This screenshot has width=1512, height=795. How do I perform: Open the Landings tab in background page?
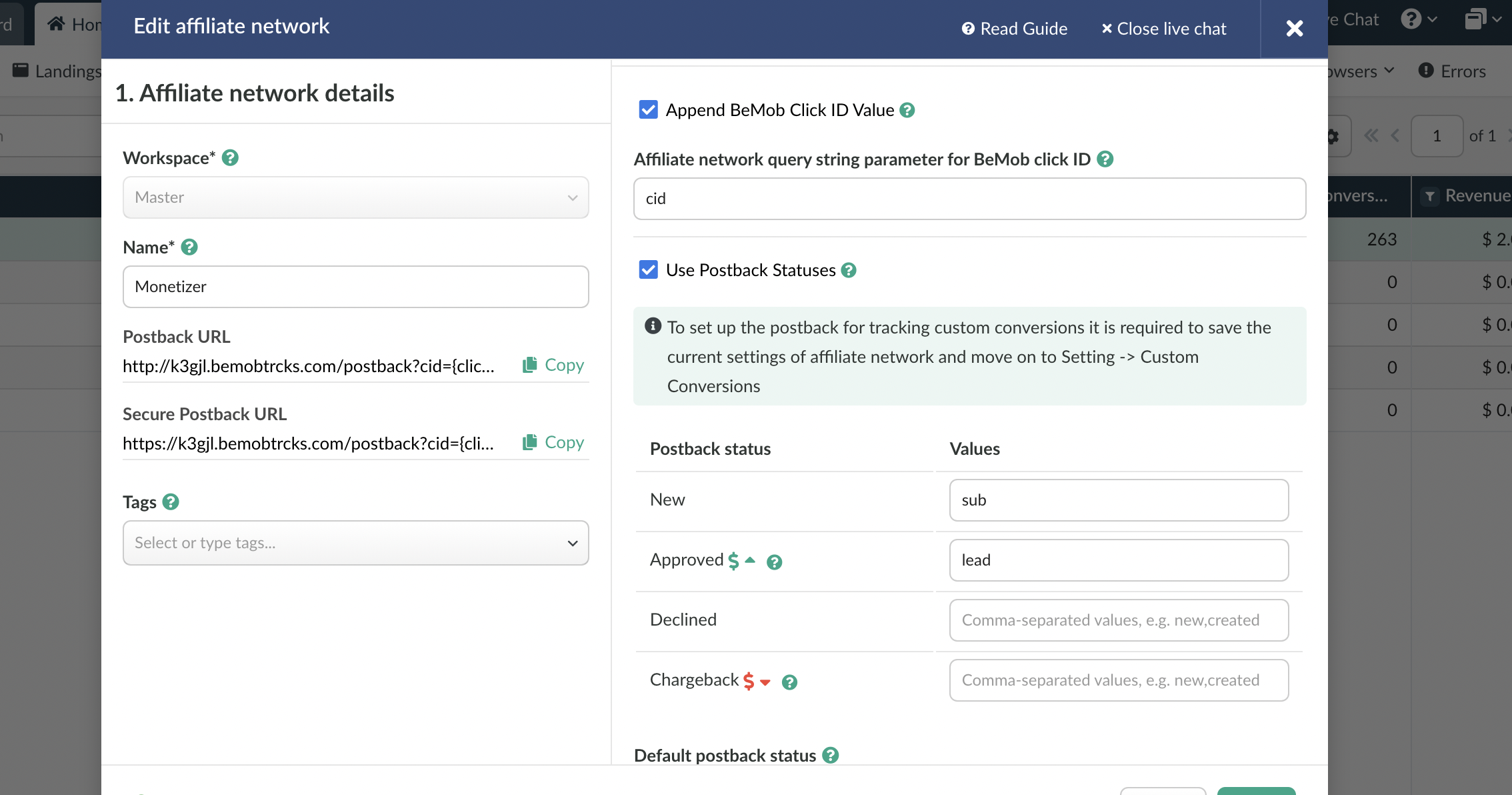57,71
